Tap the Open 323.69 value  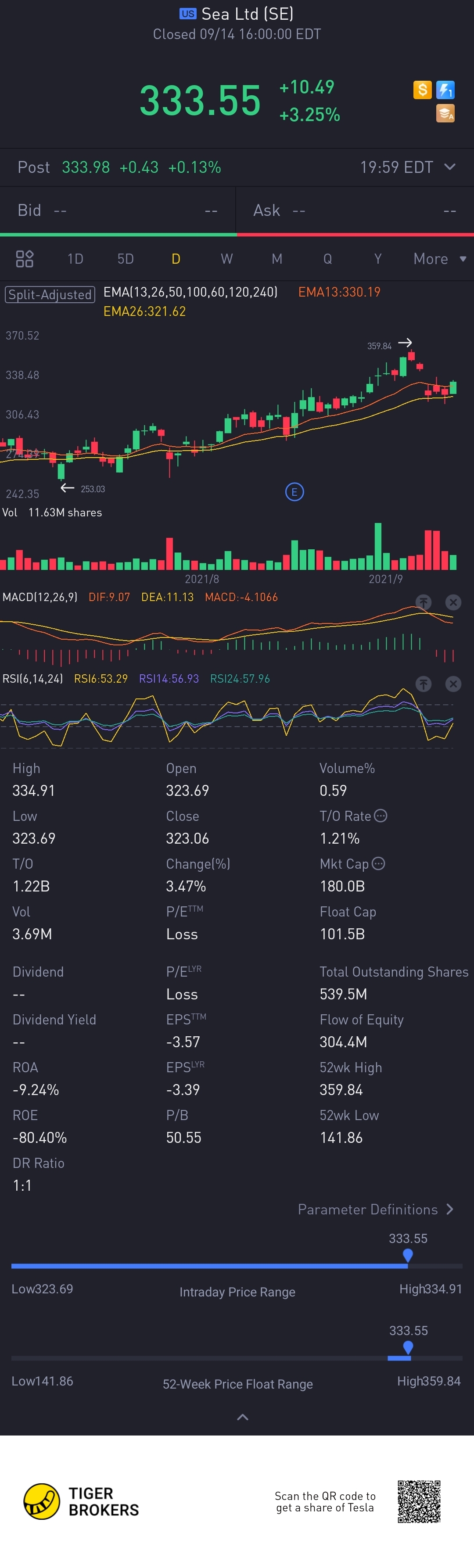[188, 790]
